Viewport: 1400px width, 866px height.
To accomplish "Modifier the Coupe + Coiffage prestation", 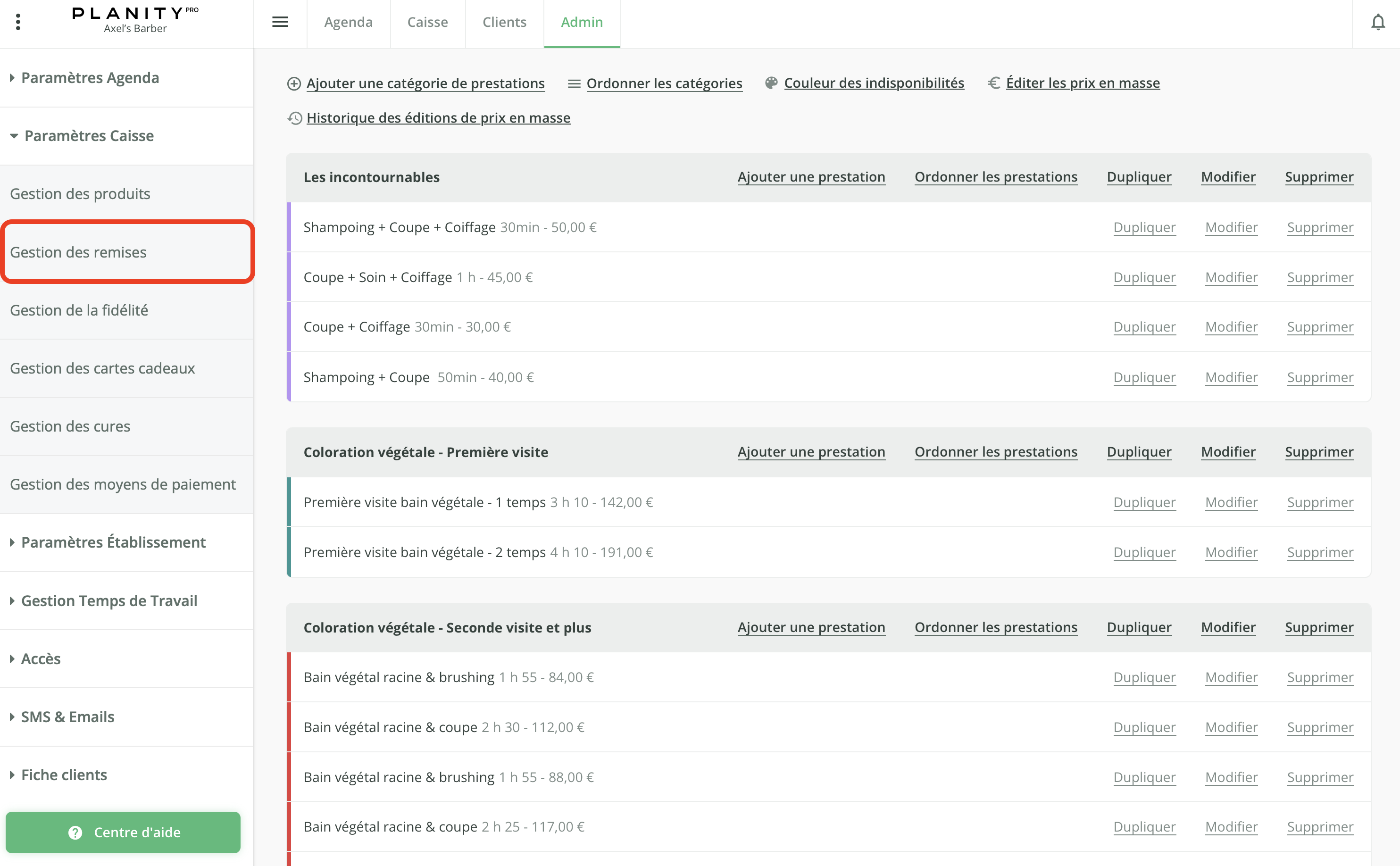I will pyautogui.click(x=1231, y=326).
